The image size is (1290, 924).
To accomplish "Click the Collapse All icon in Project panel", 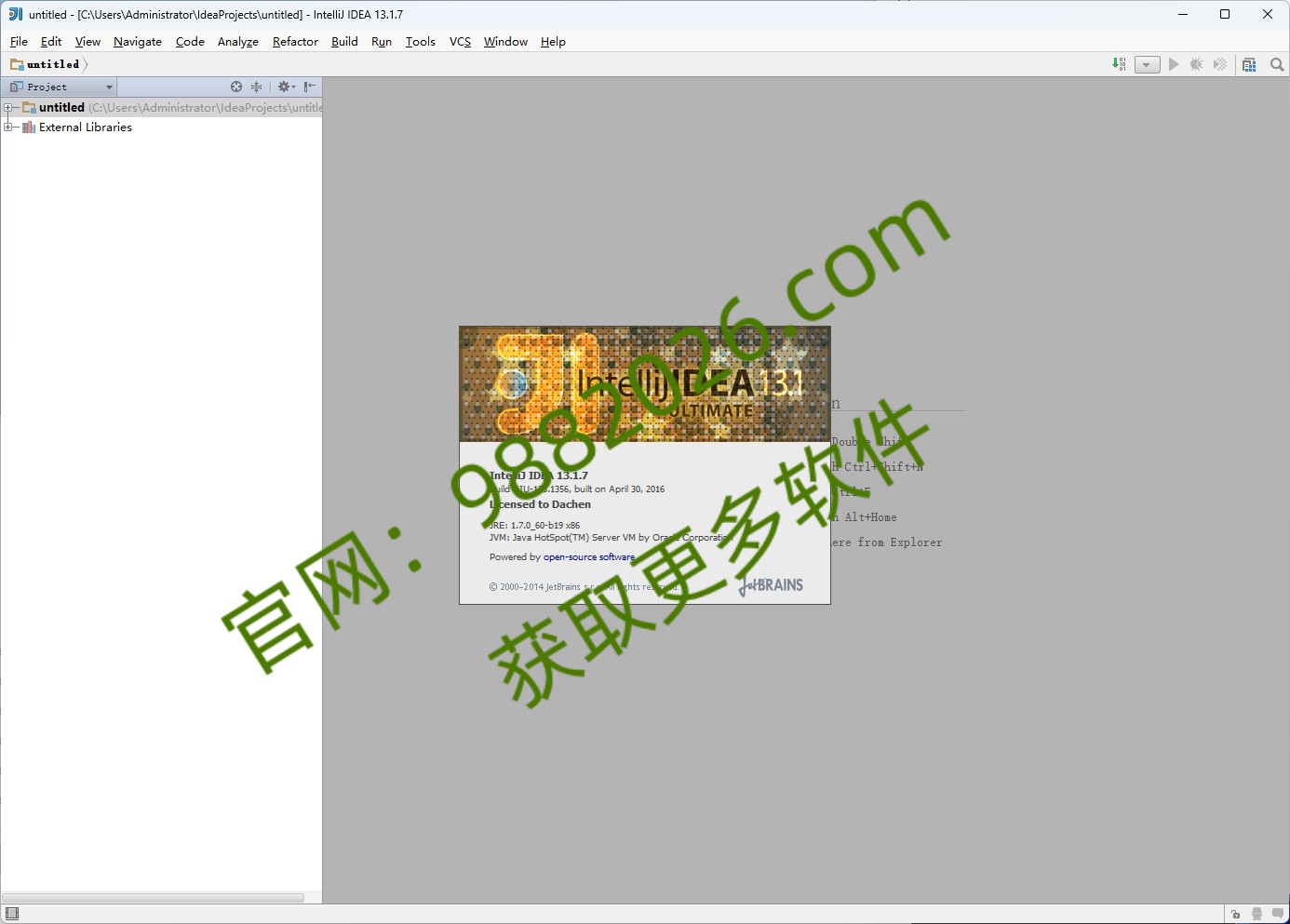I will [257, 87].
